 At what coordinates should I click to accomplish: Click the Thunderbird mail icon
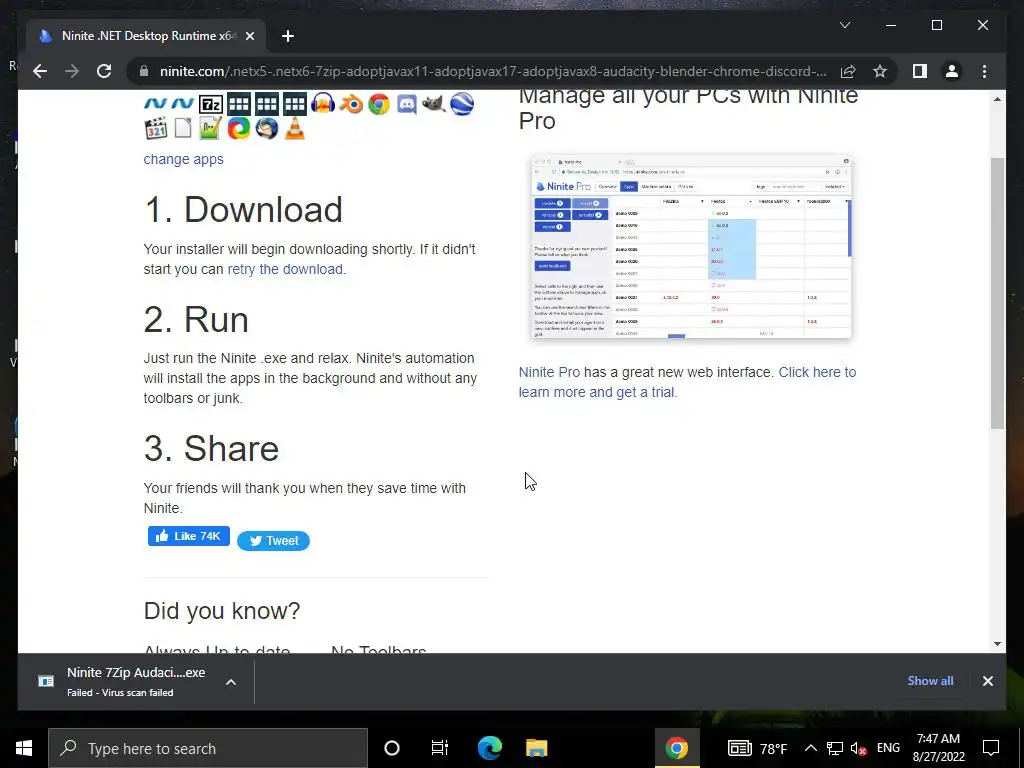point(266,129)
